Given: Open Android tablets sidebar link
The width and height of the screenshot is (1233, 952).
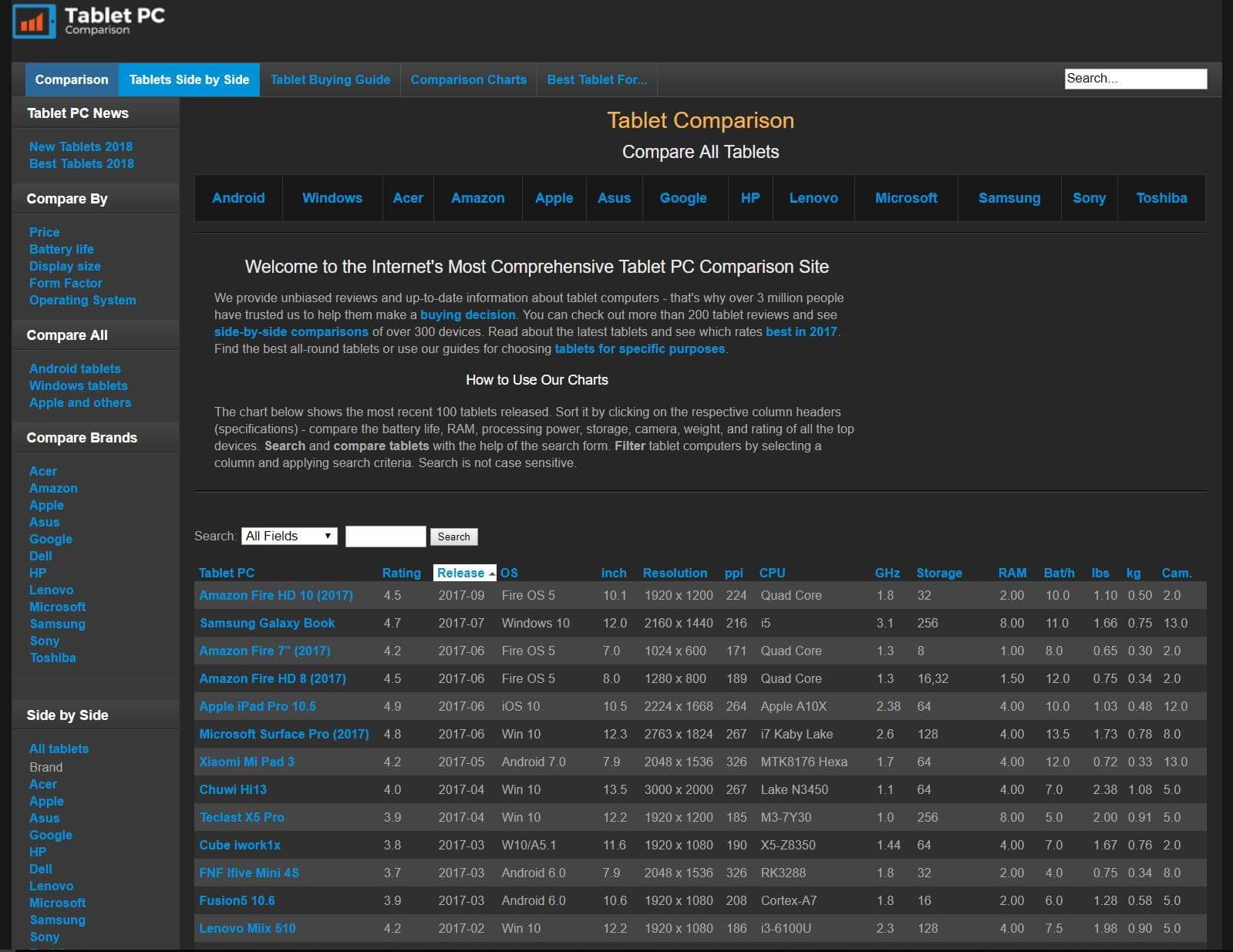Looking at the screenshot, I should point(75,368).
